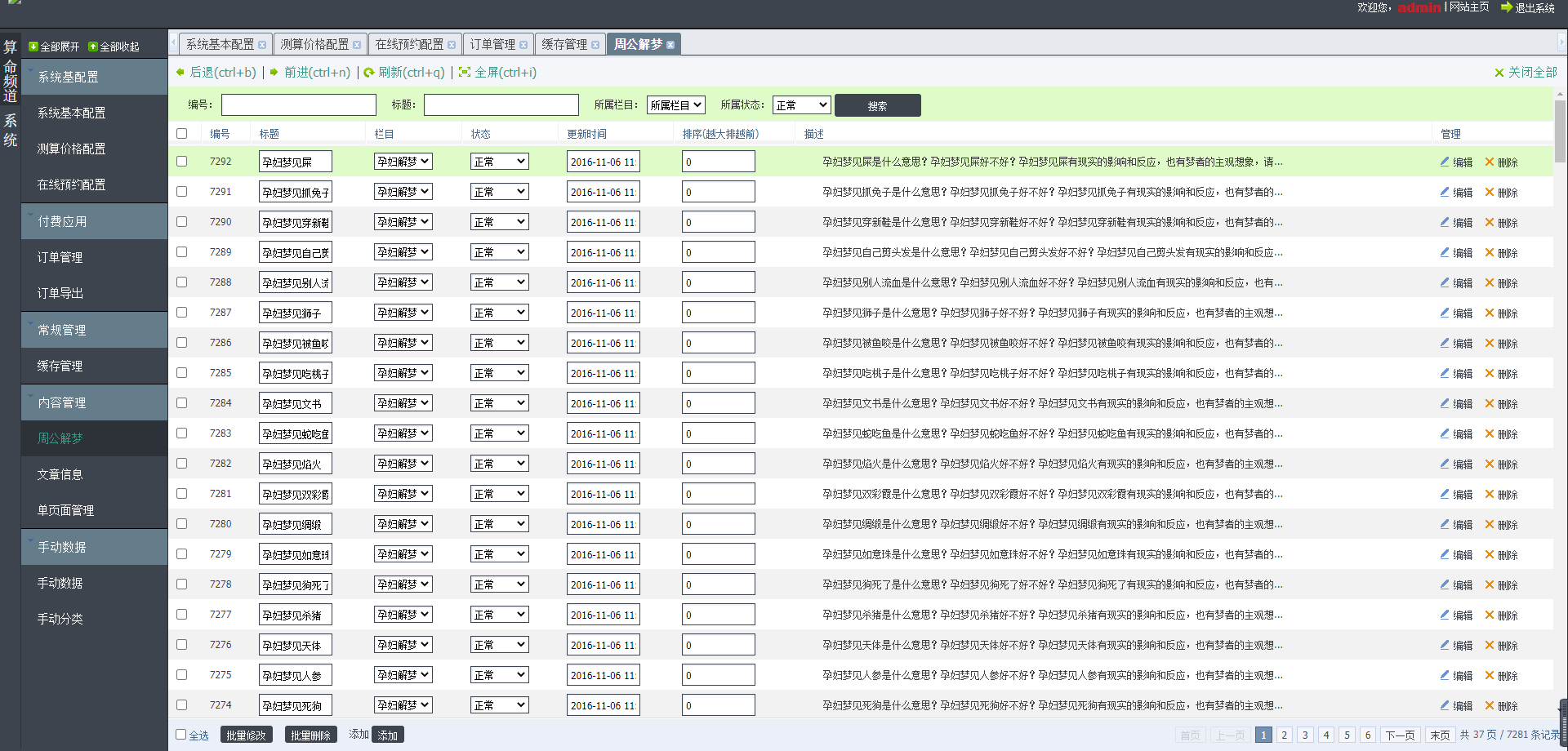Click the refresh icon (刷新)
Viewport: 1568px width, 751px height.
point(369,73)
